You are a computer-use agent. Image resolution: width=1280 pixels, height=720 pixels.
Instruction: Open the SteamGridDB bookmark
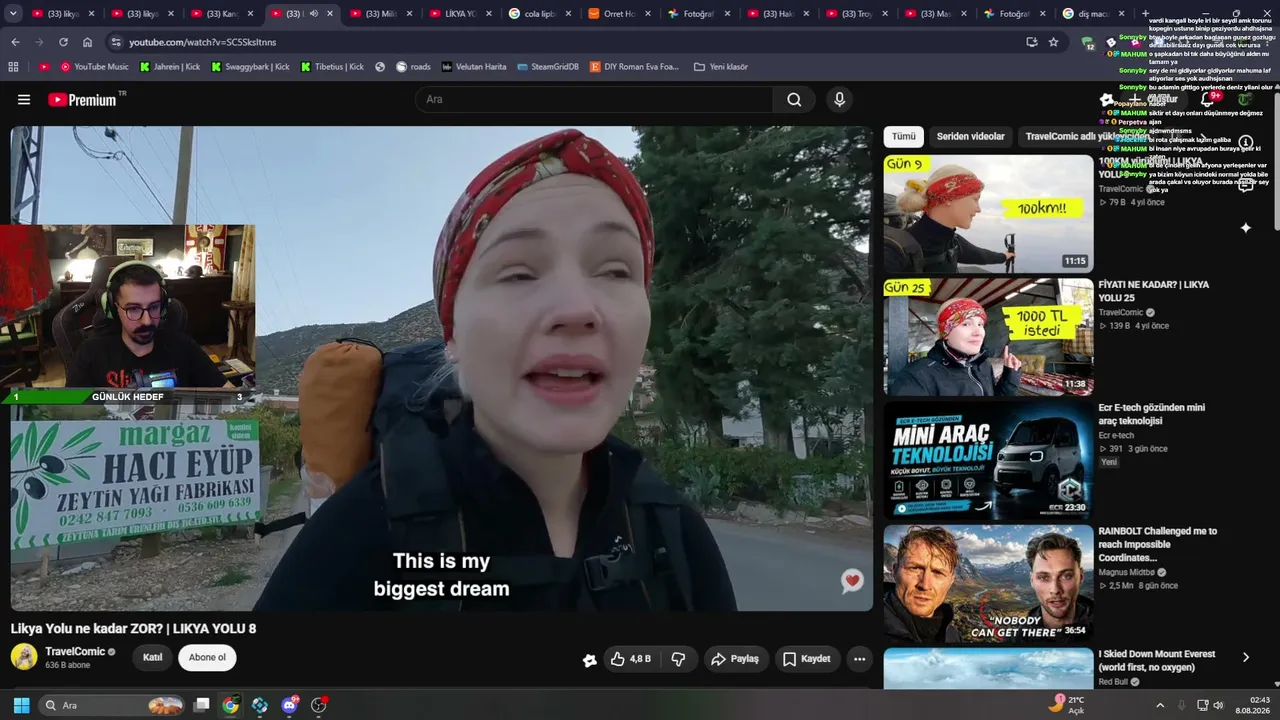click(548, 67)
